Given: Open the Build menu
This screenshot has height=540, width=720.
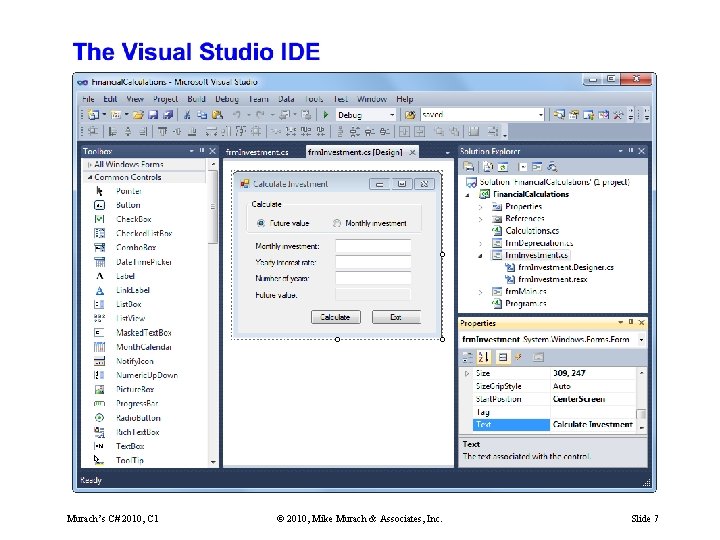Looking at the screenshot, I should coord(196,99).
